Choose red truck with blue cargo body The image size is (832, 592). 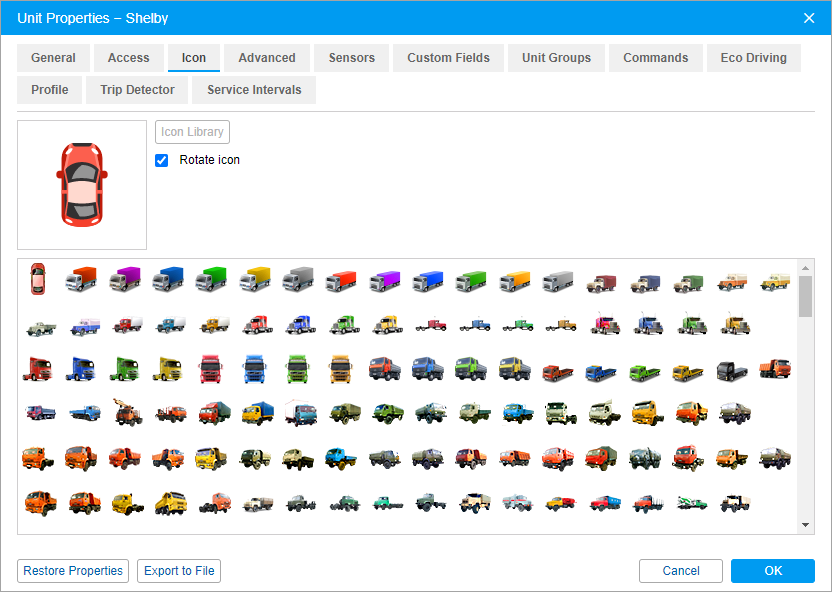tap(605, 502)
